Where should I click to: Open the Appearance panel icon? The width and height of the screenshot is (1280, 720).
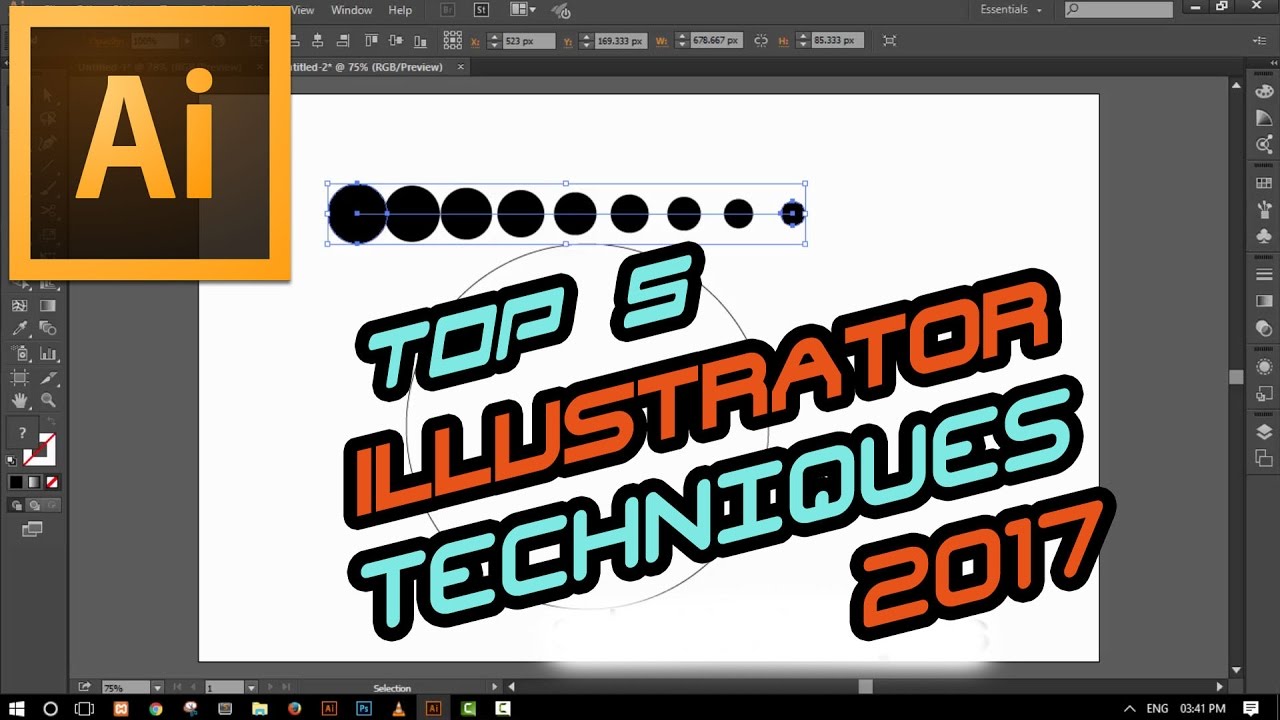point(1264,367)
